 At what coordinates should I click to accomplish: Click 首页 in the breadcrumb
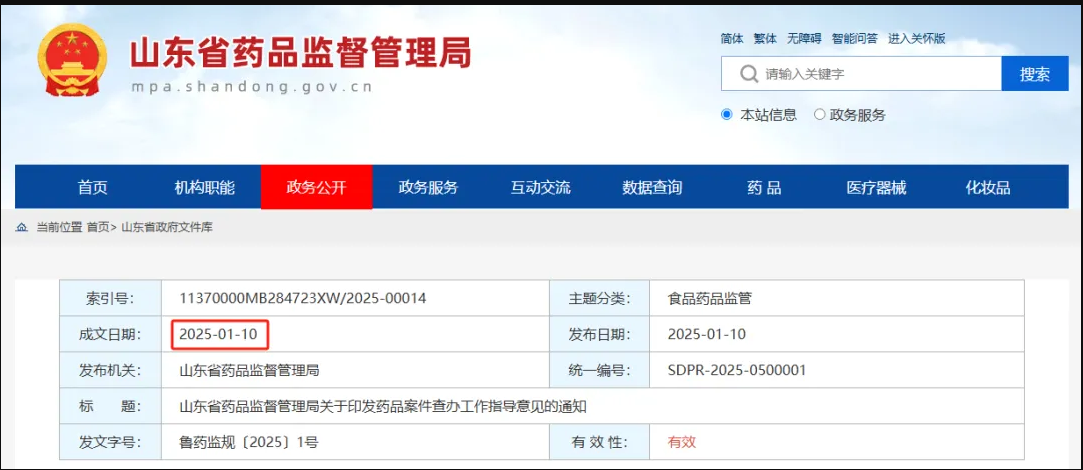click(x=97, y=227)
